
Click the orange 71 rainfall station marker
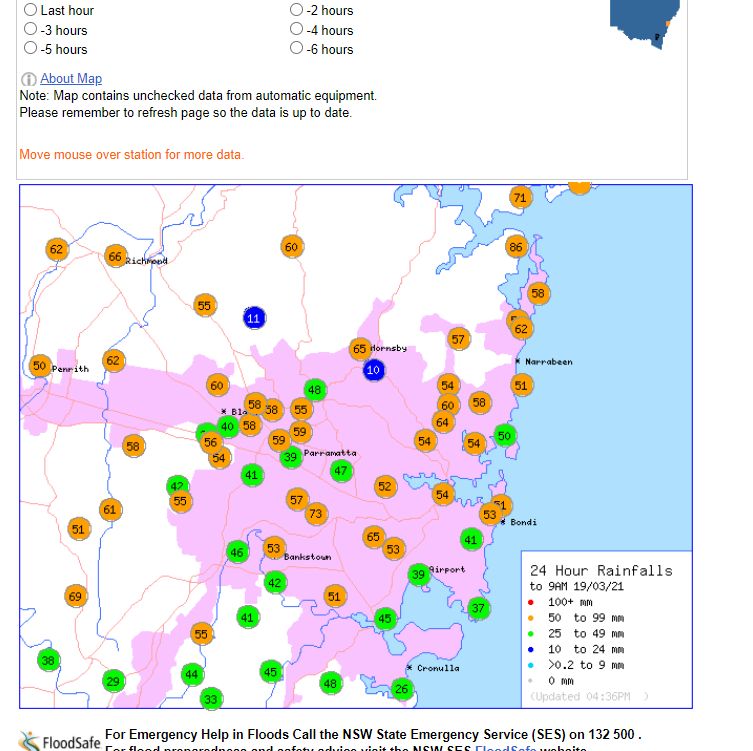(520, 198)
